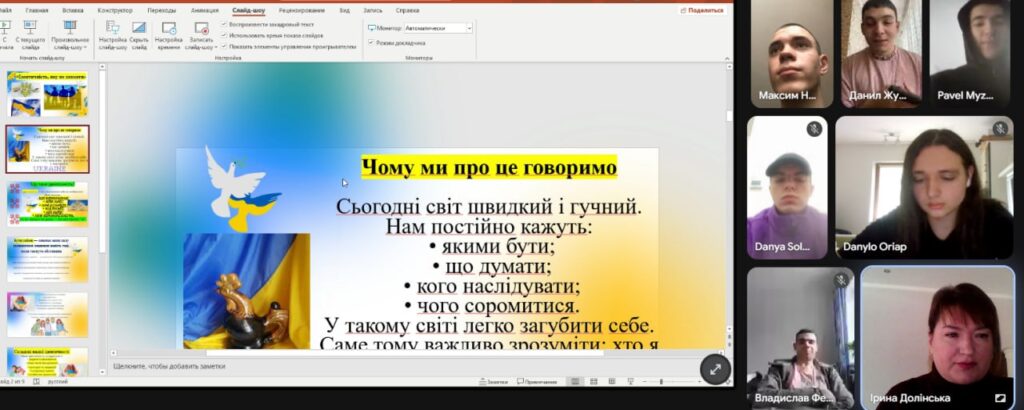Image resolution: width=1024 pixels, height=410 pixels.
Task: Adjust the zoom slider in status bar
Action: [x=662, y=381]
